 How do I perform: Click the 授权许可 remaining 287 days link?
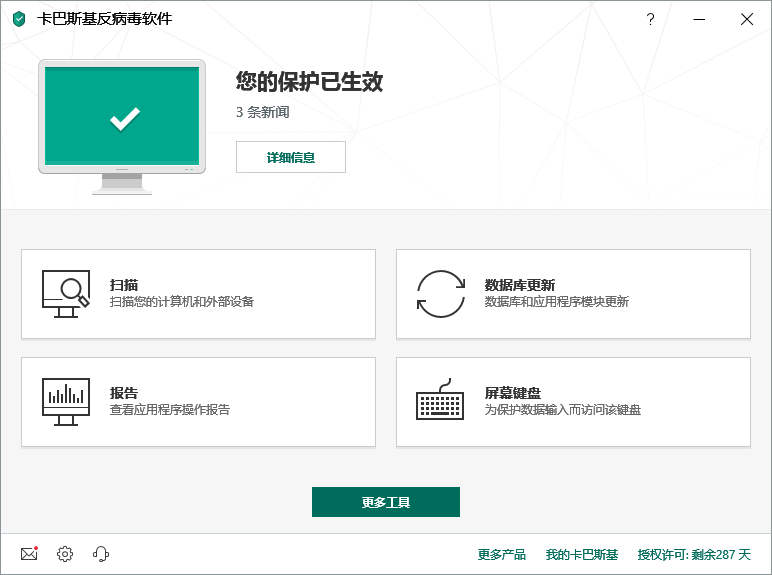[x=694, y=554]
